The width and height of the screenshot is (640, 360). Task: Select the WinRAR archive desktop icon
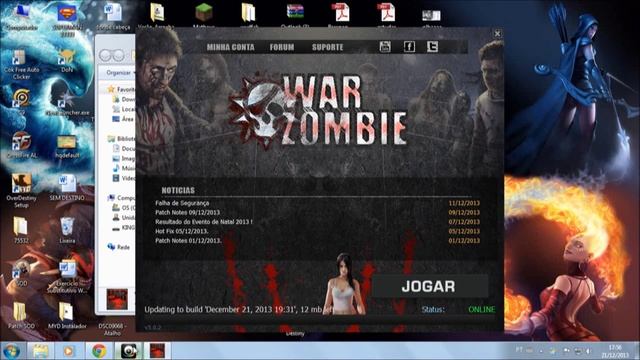295,14
